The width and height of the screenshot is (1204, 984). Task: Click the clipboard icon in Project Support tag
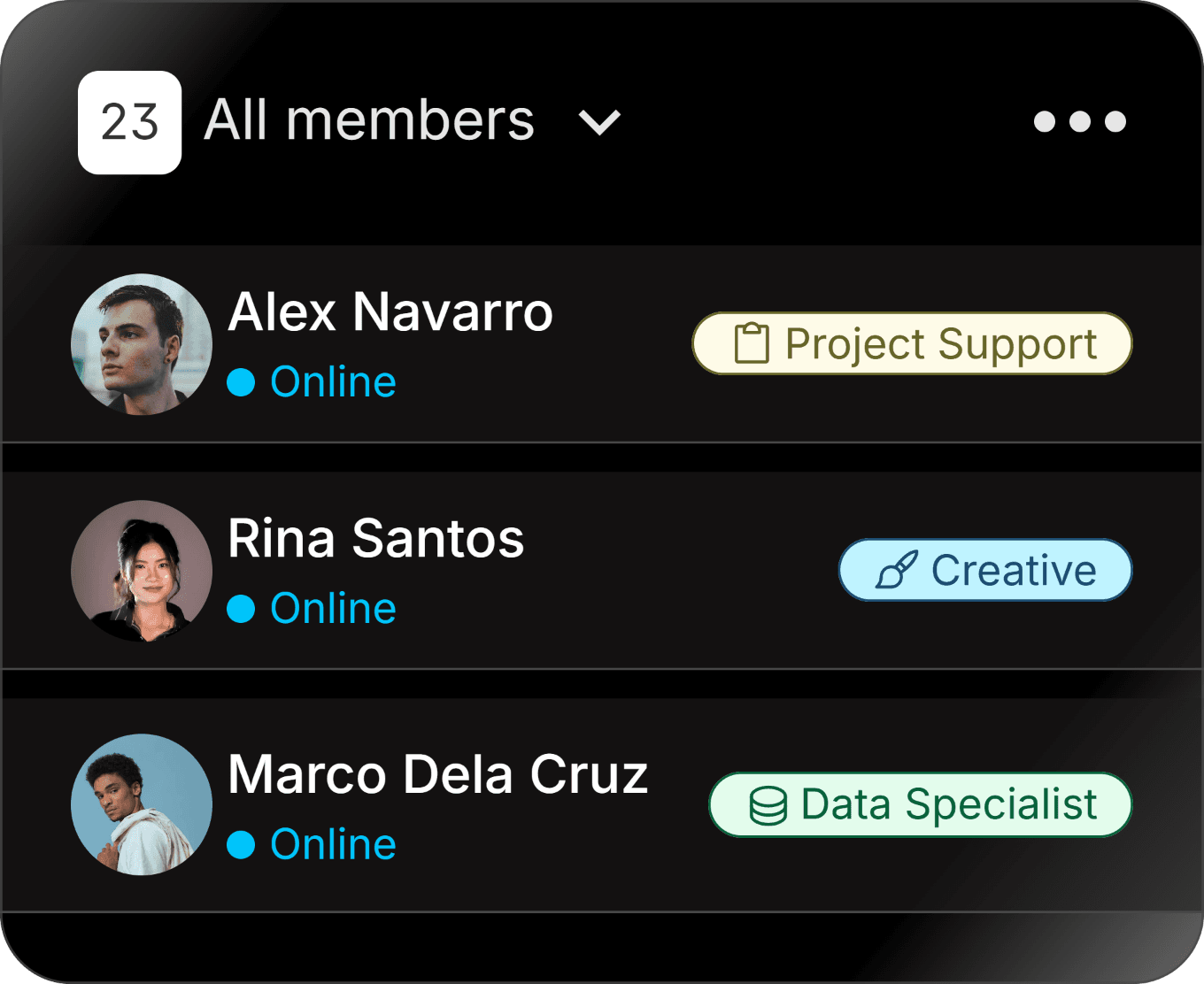click(752, 343)
